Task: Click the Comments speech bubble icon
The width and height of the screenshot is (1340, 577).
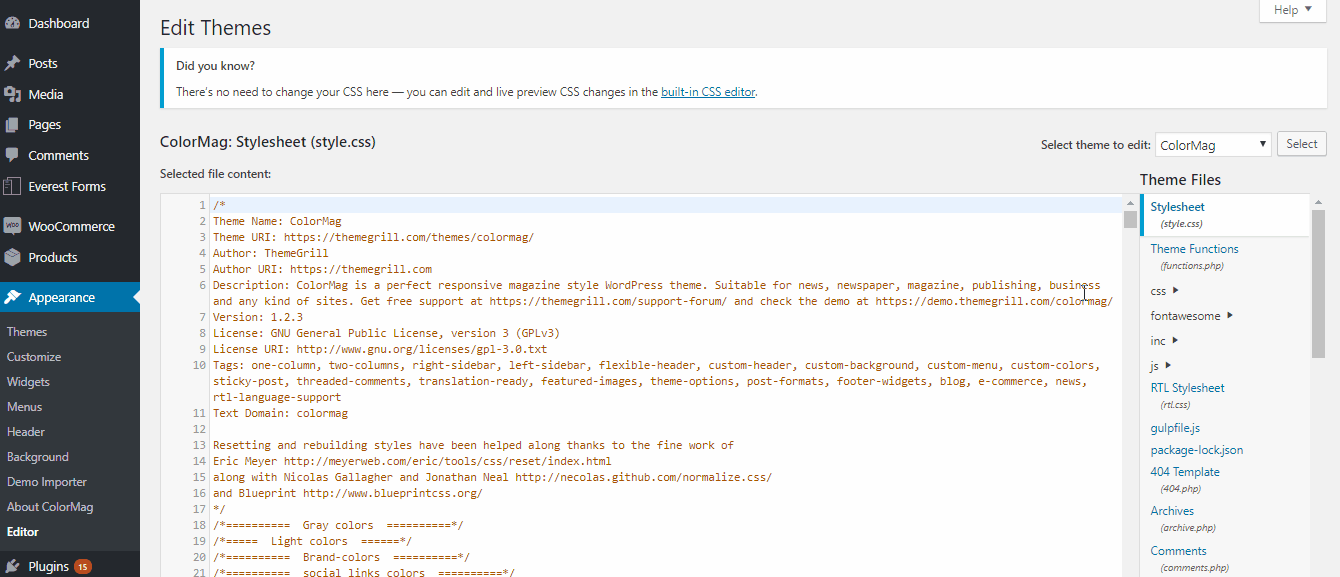Action: (x=13, y=155)
